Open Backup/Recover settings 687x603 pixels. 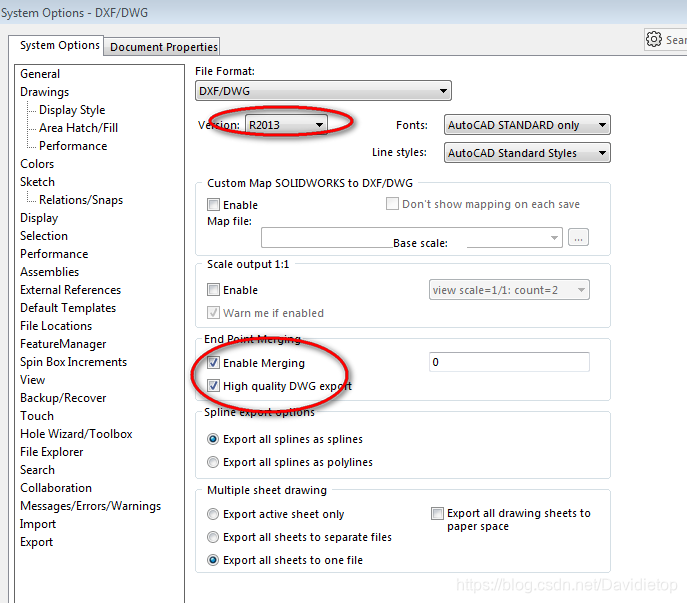63,397
